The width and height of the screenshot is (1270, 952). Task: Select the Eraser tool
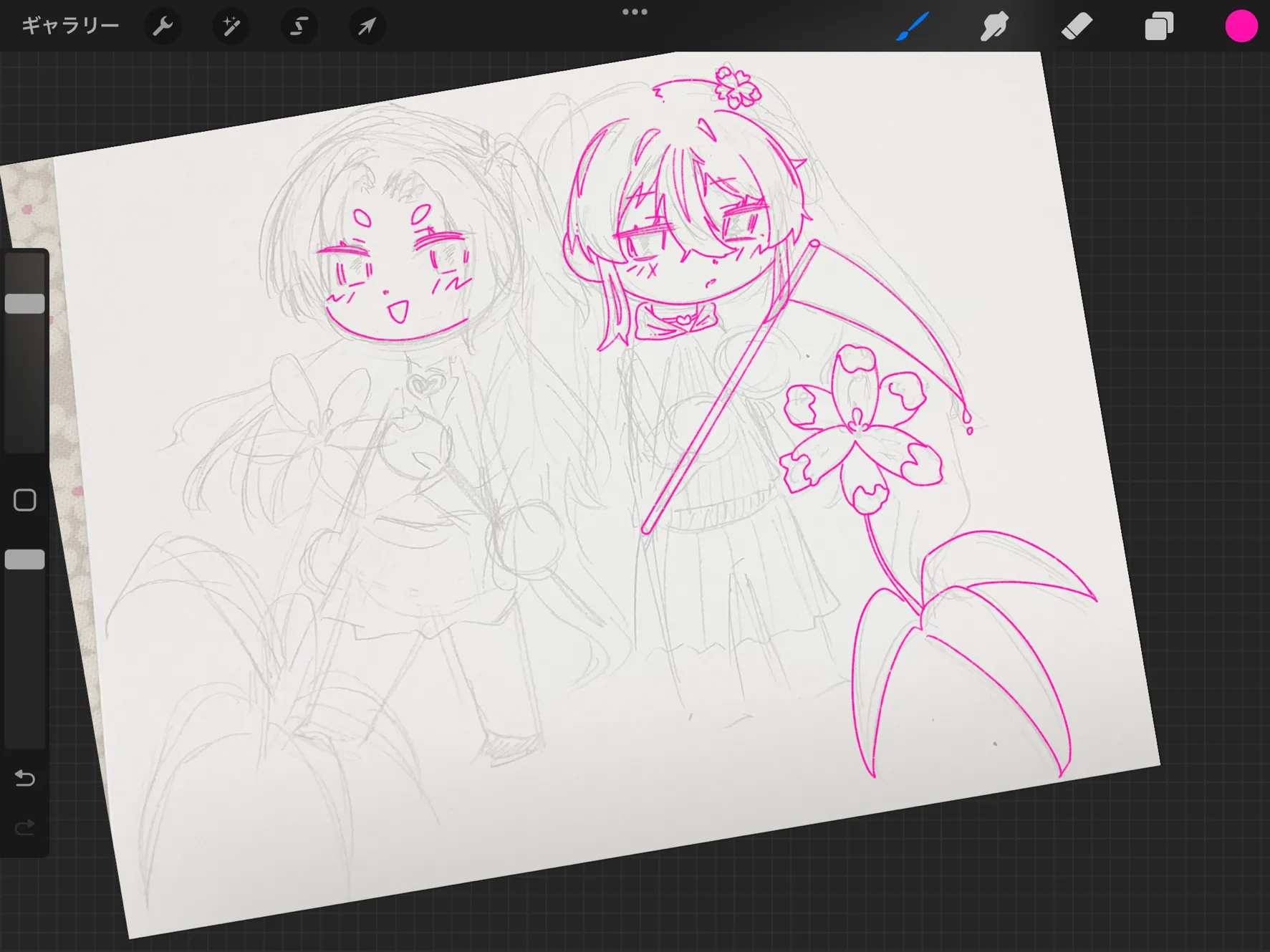click(1077, 27)
